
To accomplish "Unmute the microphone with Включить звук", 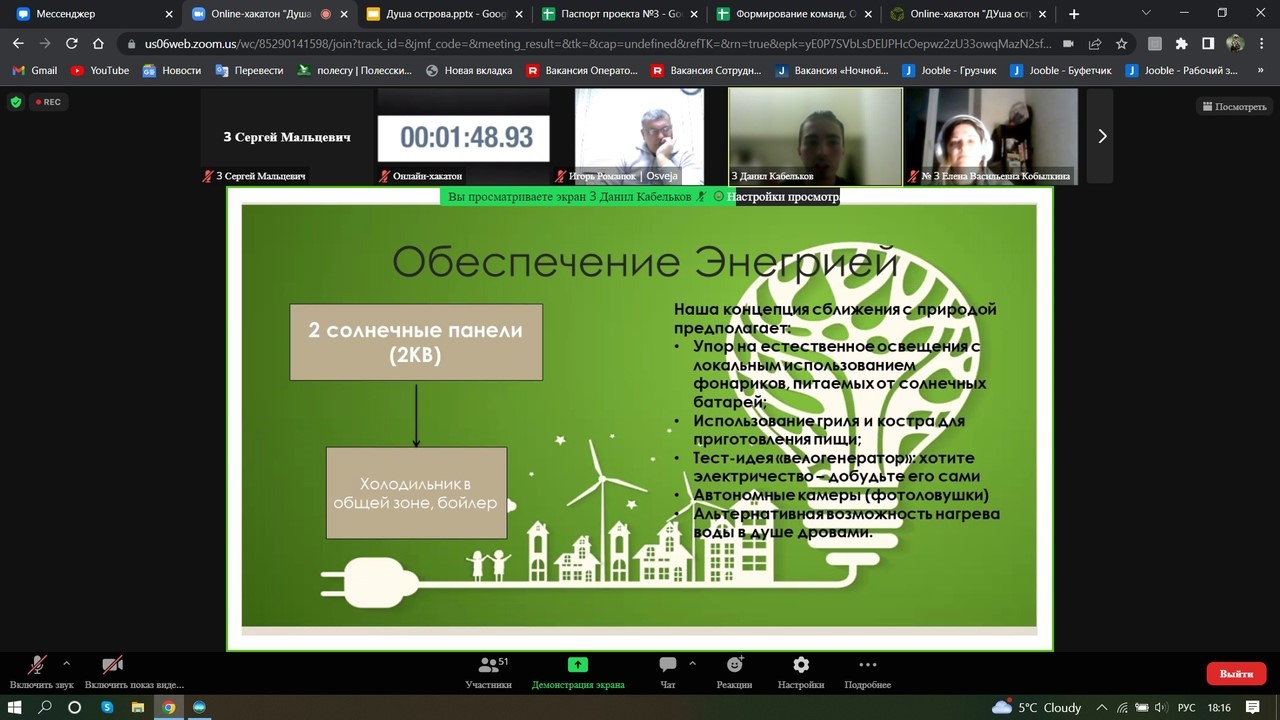I will pyautogui.click(x=38, y=667).
